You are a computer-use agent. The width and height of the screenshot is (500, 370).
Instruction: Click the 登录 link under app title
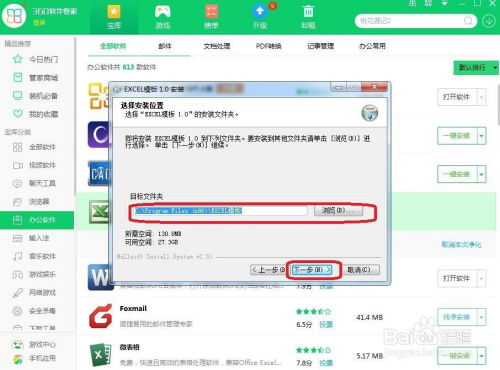point(39,23)
